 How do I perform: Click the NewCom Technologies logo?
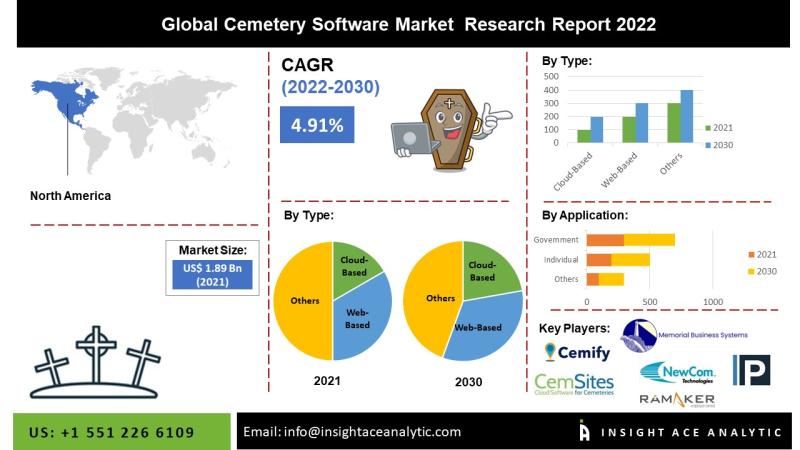click(x=678, y=373)
